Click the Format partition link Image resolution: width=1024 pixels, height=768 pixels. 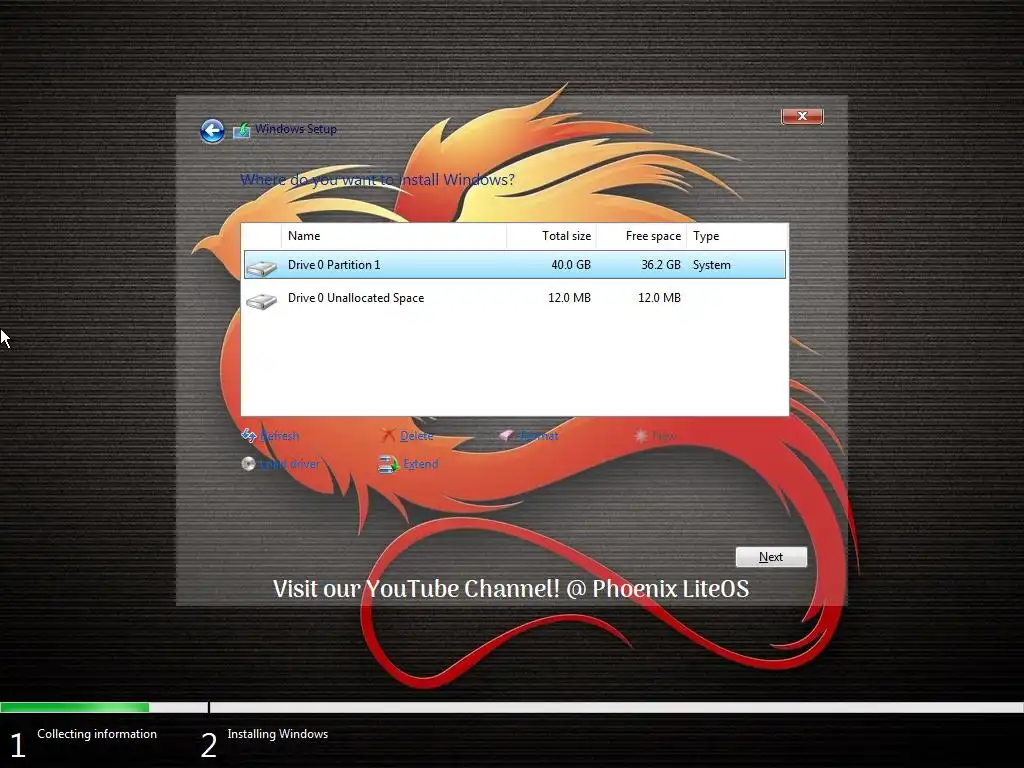point(539,436)
